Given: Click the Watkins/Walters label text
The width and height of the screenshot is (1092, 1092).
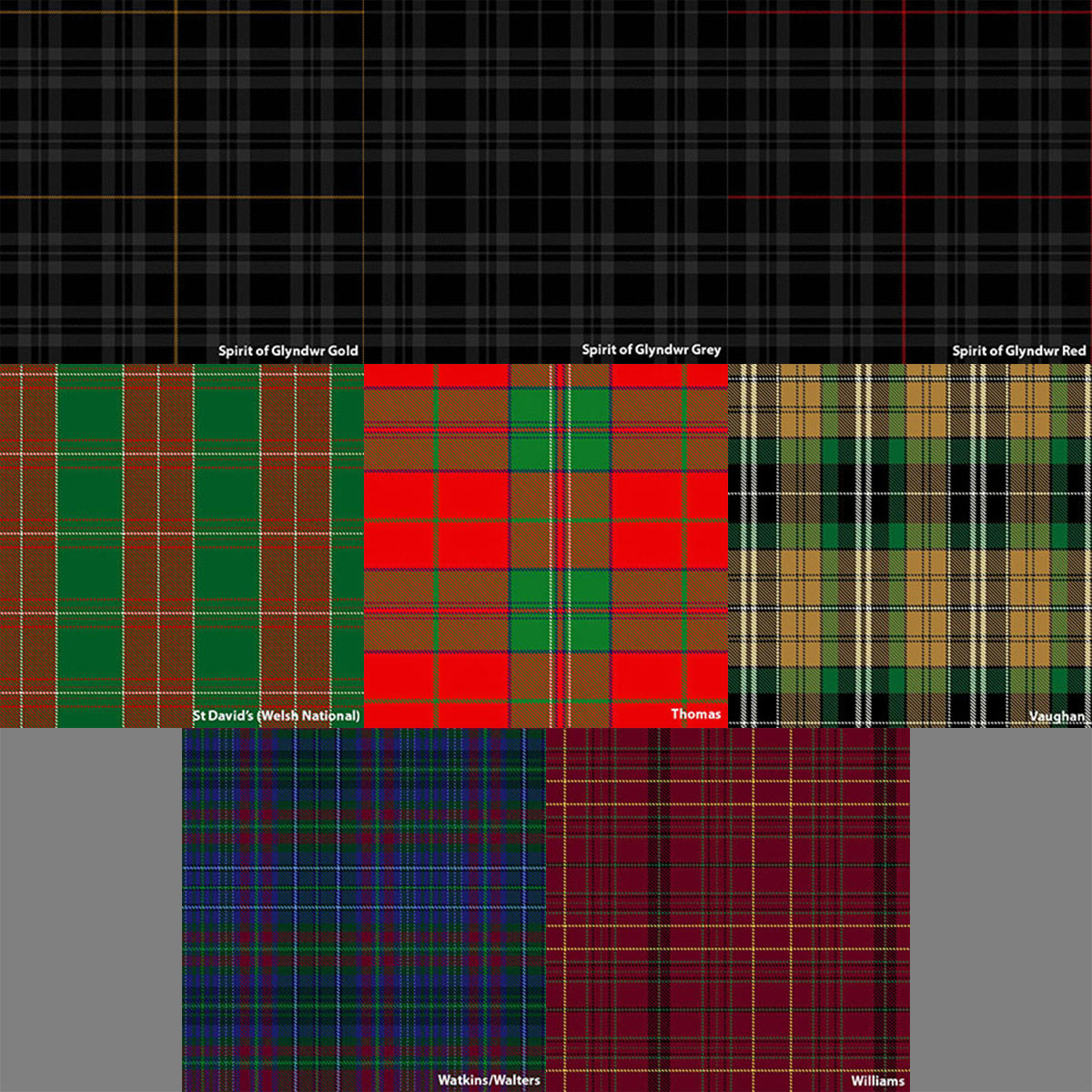Looking at the screenshot, I should [490, 1081].
